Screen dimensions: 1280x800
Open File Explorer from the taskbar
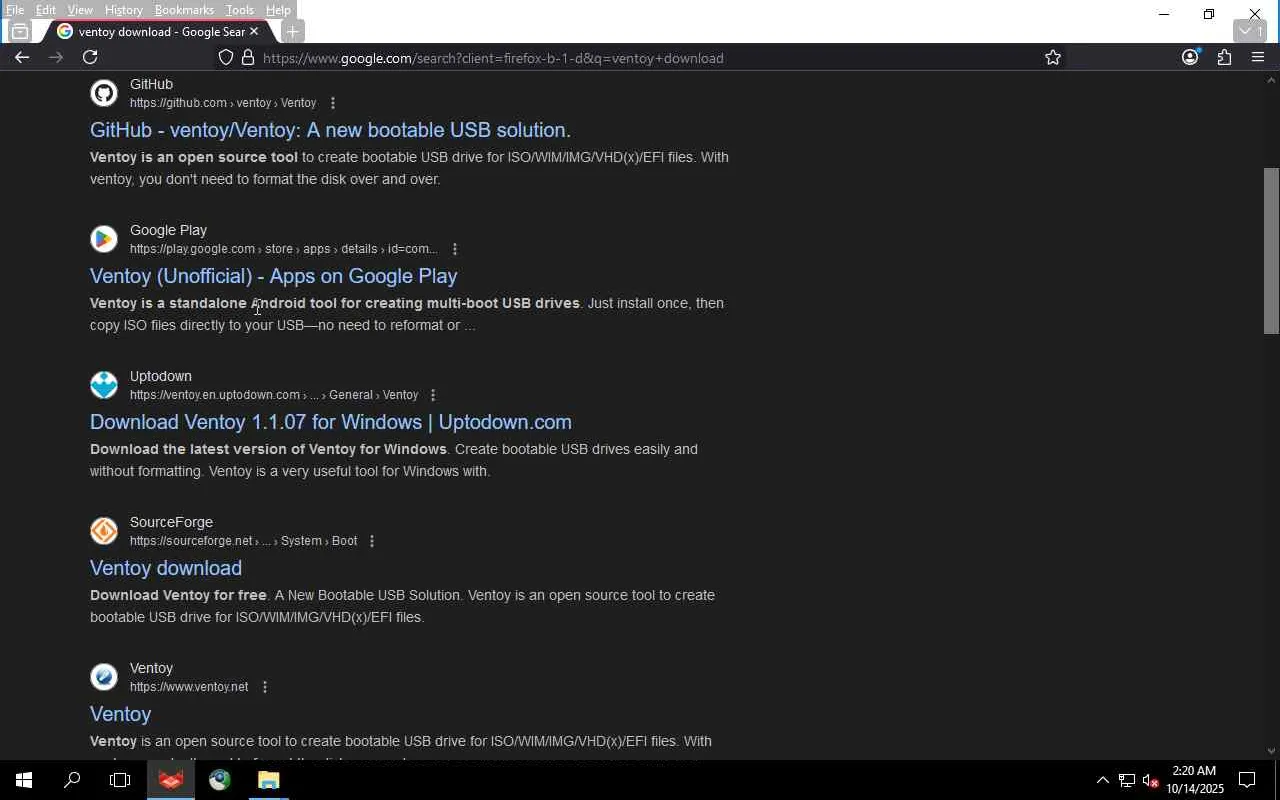click(x=268, y=780)
